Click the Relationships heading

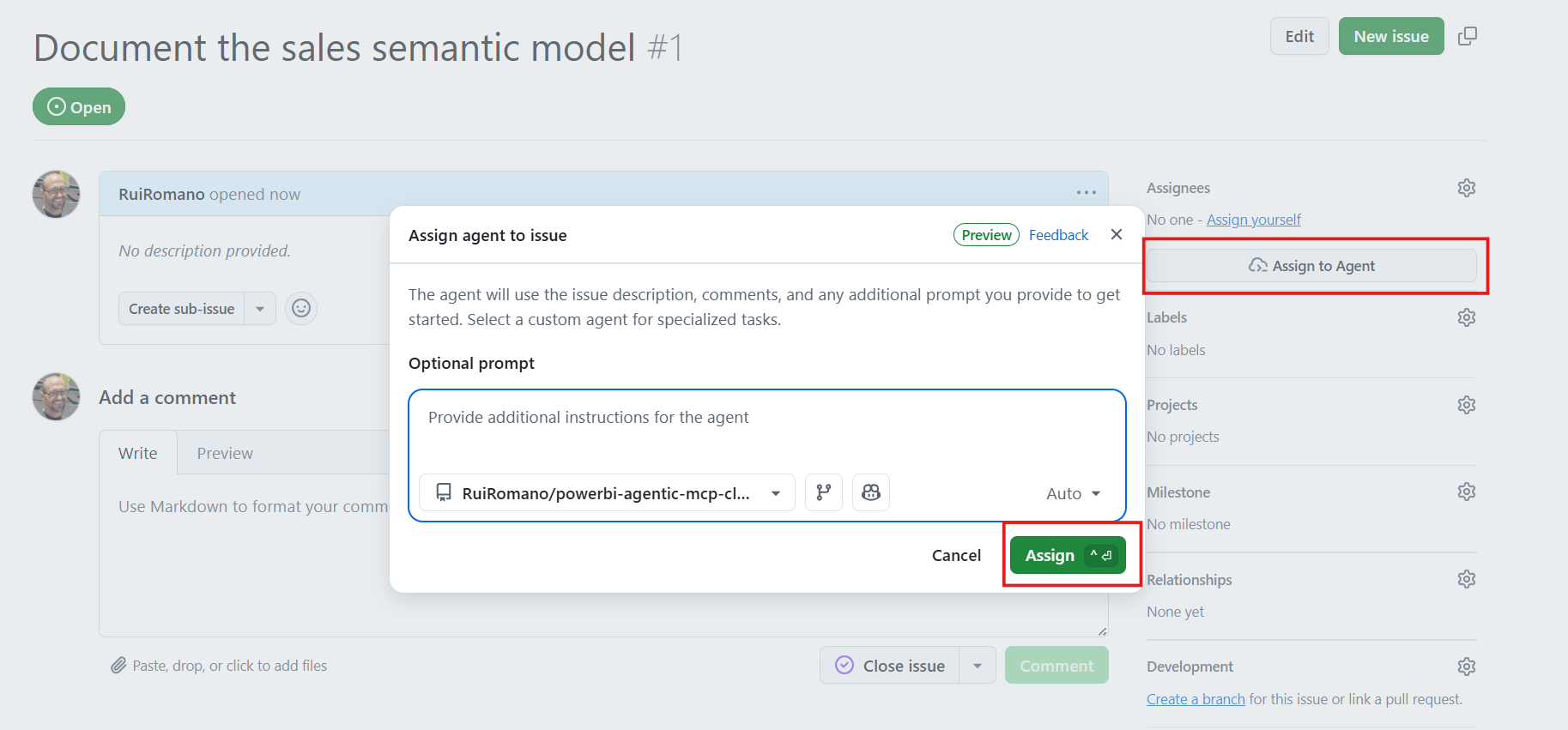(1189, 580)
